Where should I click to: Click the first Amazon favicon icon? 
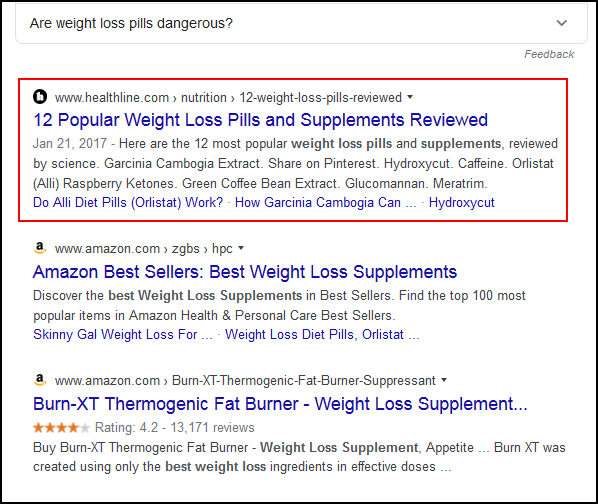pyautogui.click(x=40, y=248)
